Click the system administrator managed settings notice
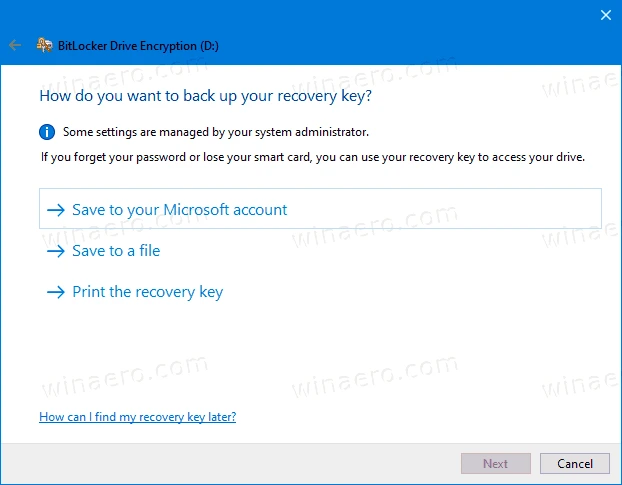This screenshot has width=622, height=485. 215,131
